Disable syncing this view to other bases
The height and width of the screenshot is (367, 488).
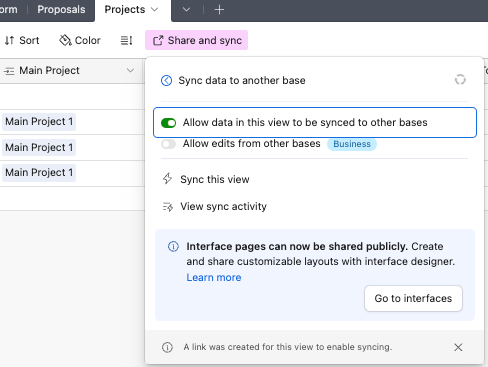point(168,123)
